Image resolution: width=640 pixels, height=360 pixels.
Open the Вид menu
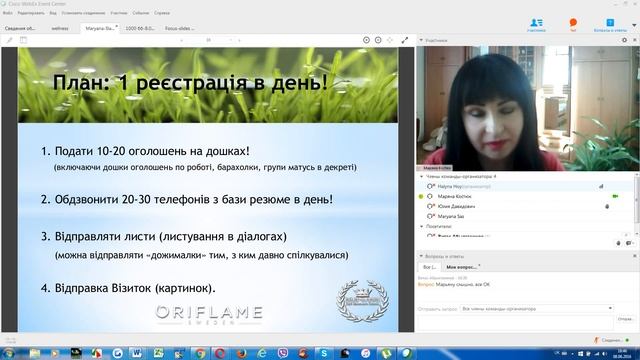pyautogui.click(x=53, y=13)
